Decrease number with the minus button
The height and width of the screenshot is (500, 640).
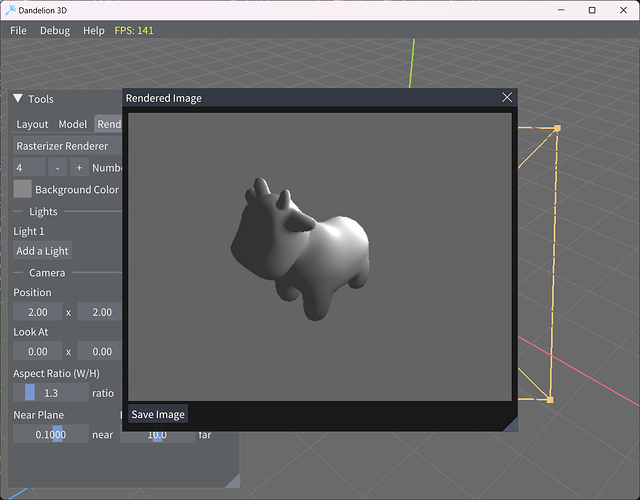(x=58, y=168)
